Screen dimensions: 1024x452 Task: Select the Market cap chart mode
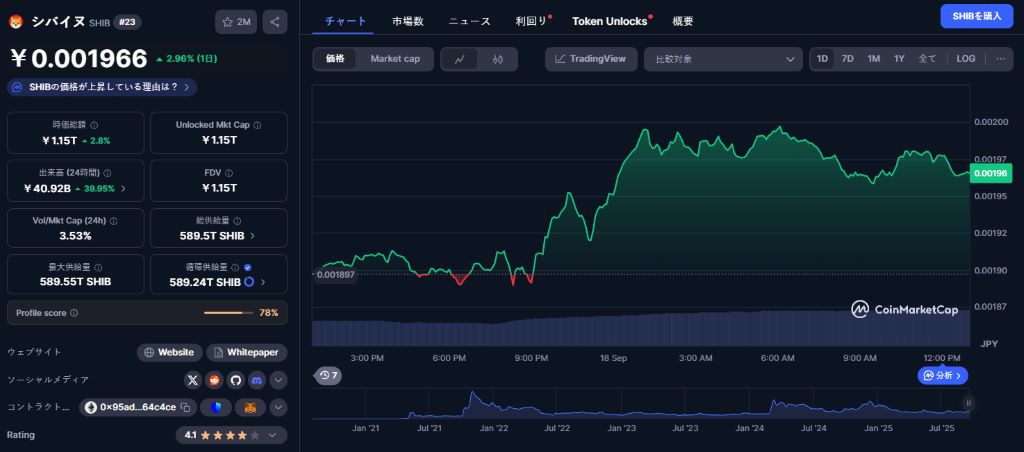[395, 59]
